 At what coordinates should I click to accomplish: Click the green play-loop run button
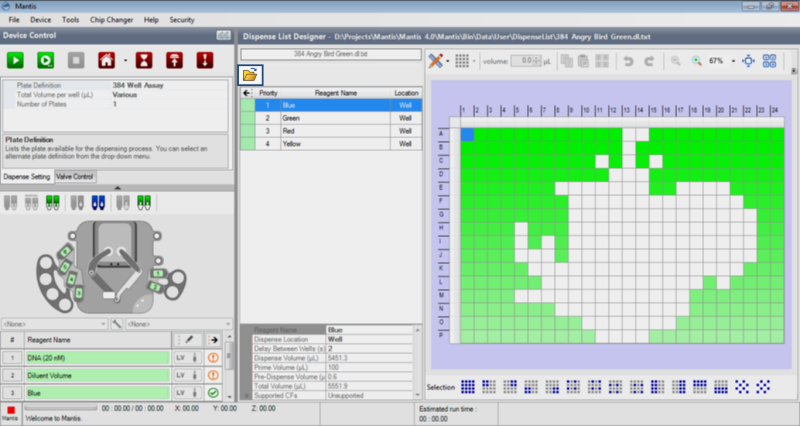pos(46,60)
